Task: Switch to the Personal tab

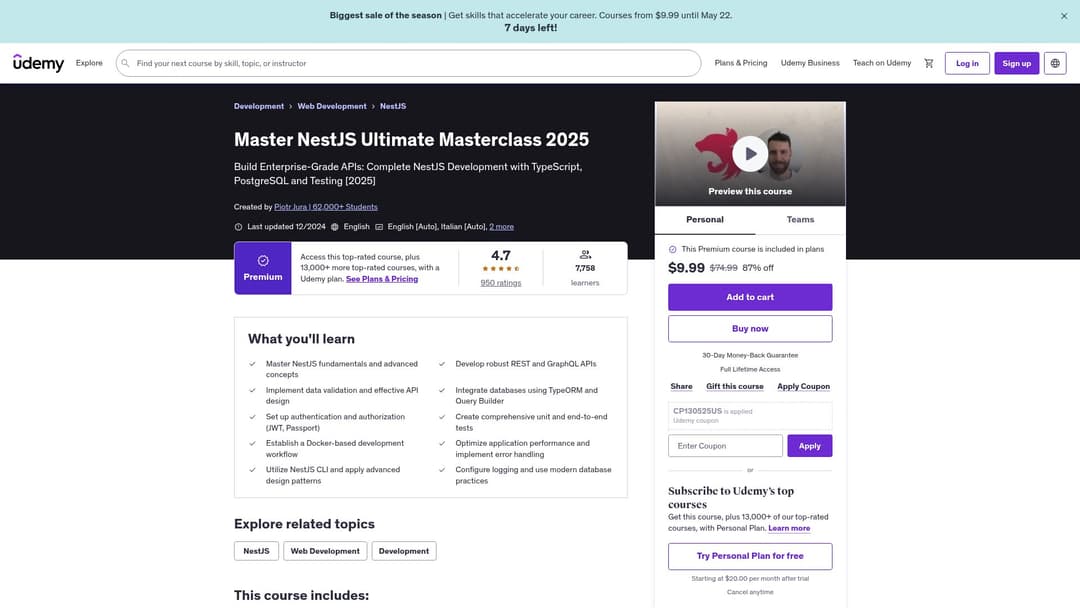Action: tap(705, 220)
